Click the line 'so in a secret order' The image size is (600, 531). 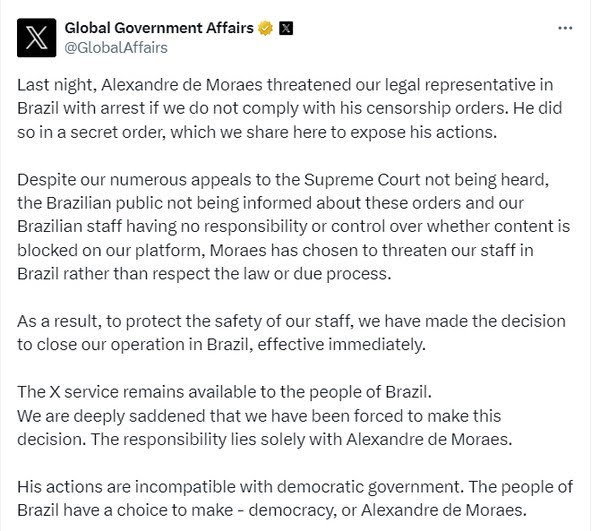pyautogui.click(x=257, y=132)
